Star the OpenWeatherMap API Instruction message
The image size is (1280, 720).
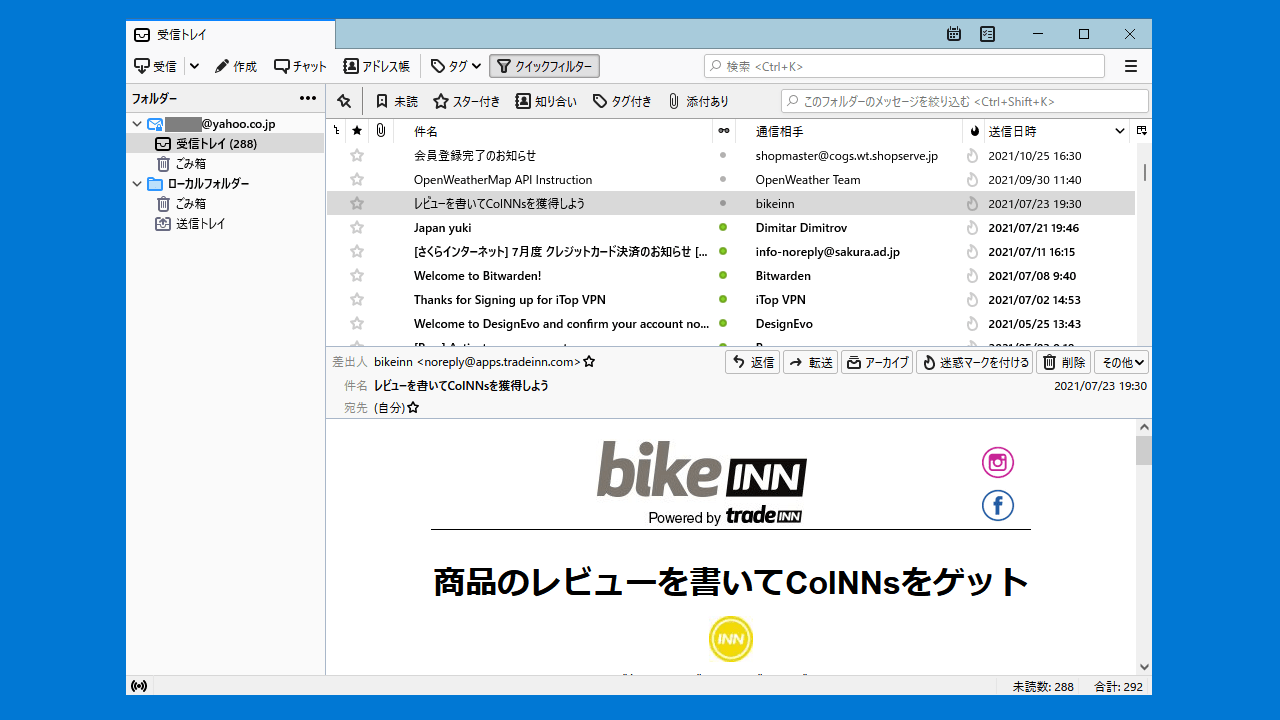(x=357, y=180)
